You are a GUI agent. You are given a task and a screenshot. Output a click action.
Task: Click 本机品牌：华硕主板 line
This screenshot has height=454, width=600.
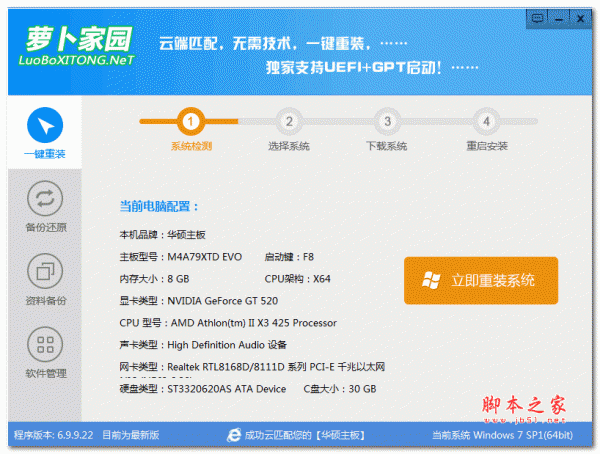point(163,235)
